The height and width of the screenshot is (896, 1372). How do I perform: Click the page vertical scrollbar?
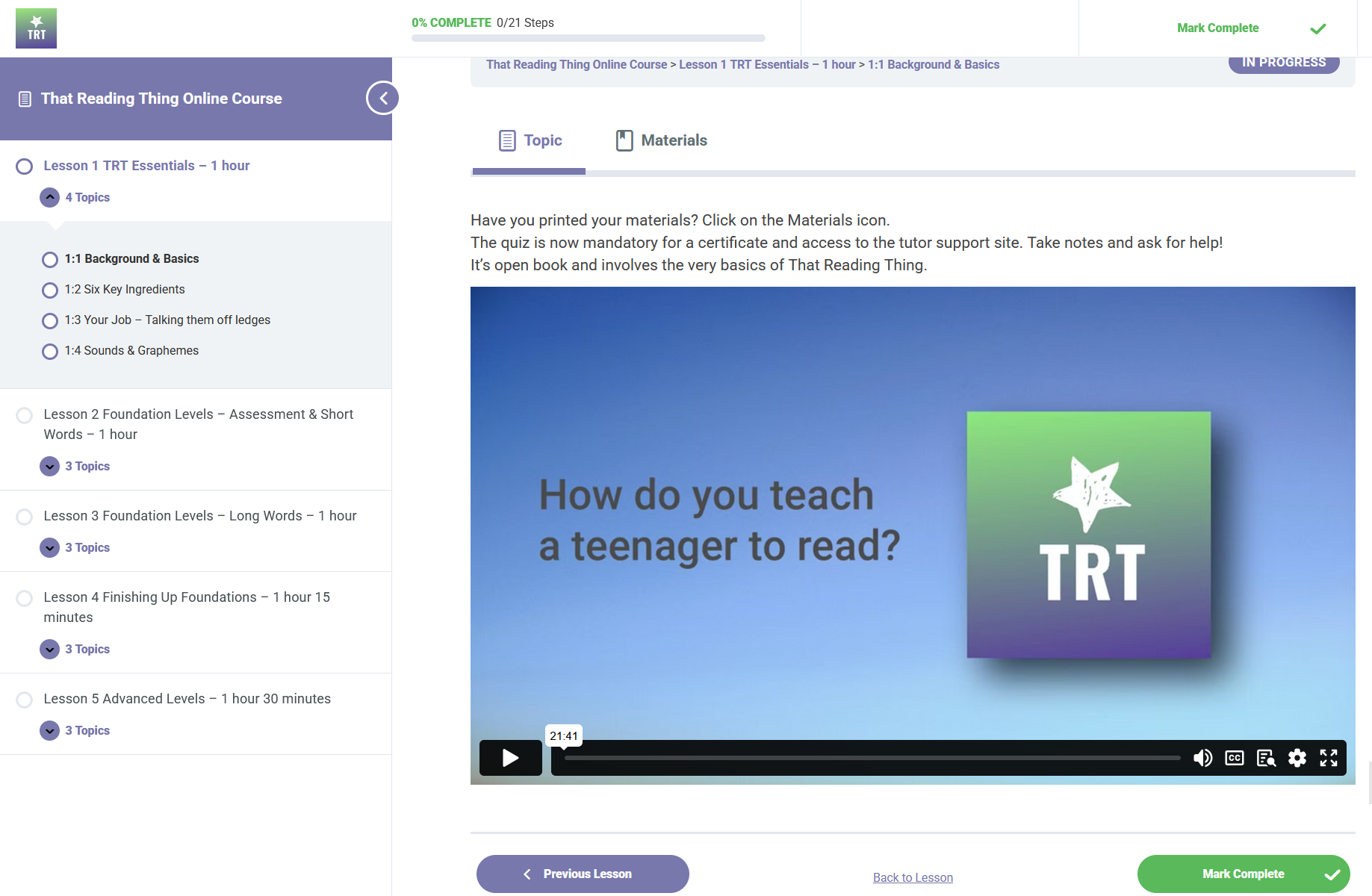tap(1369, 783)
